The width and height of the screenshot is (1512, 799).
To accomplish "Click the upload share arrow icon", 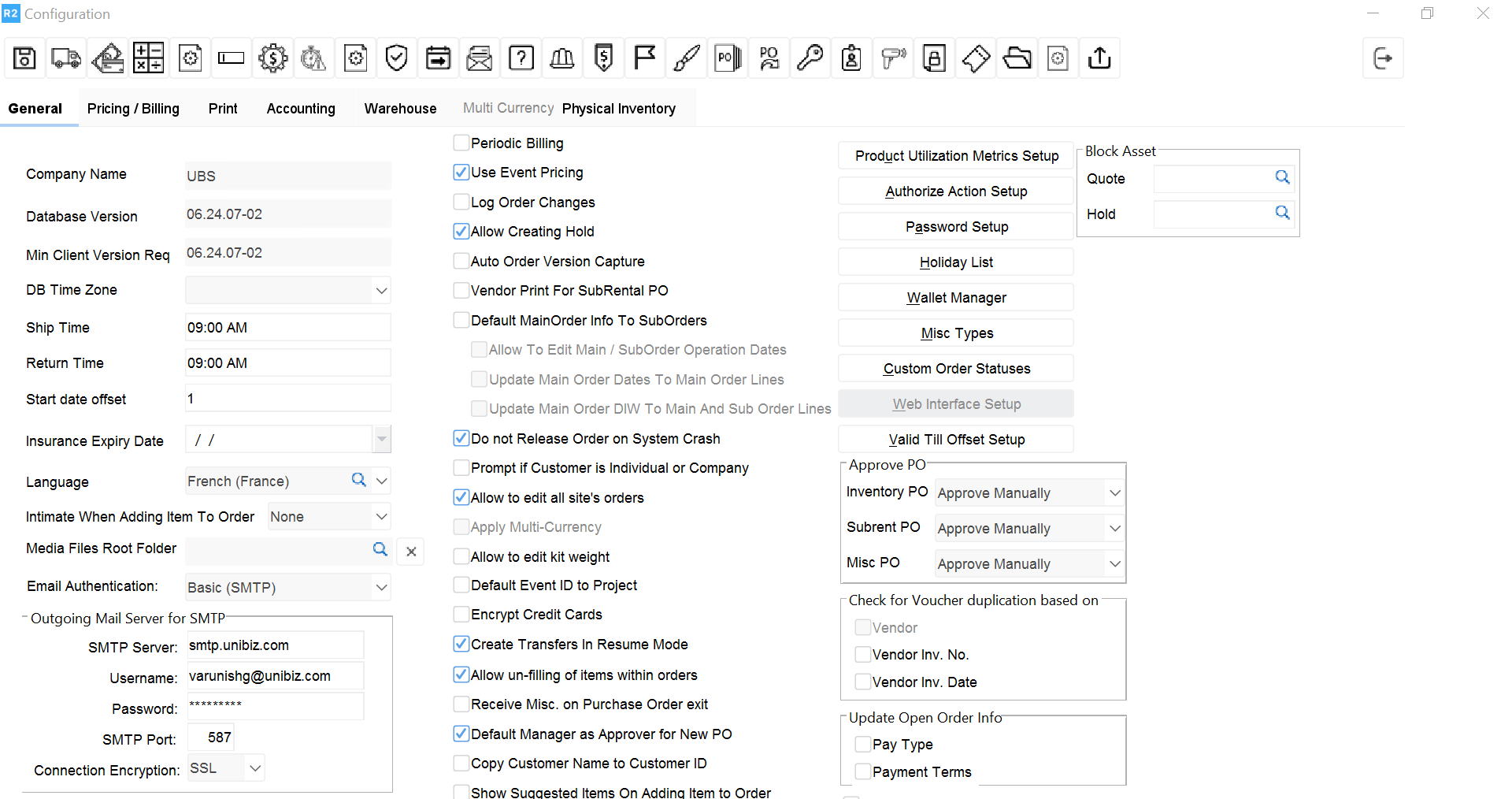I will coord(1099,58).
